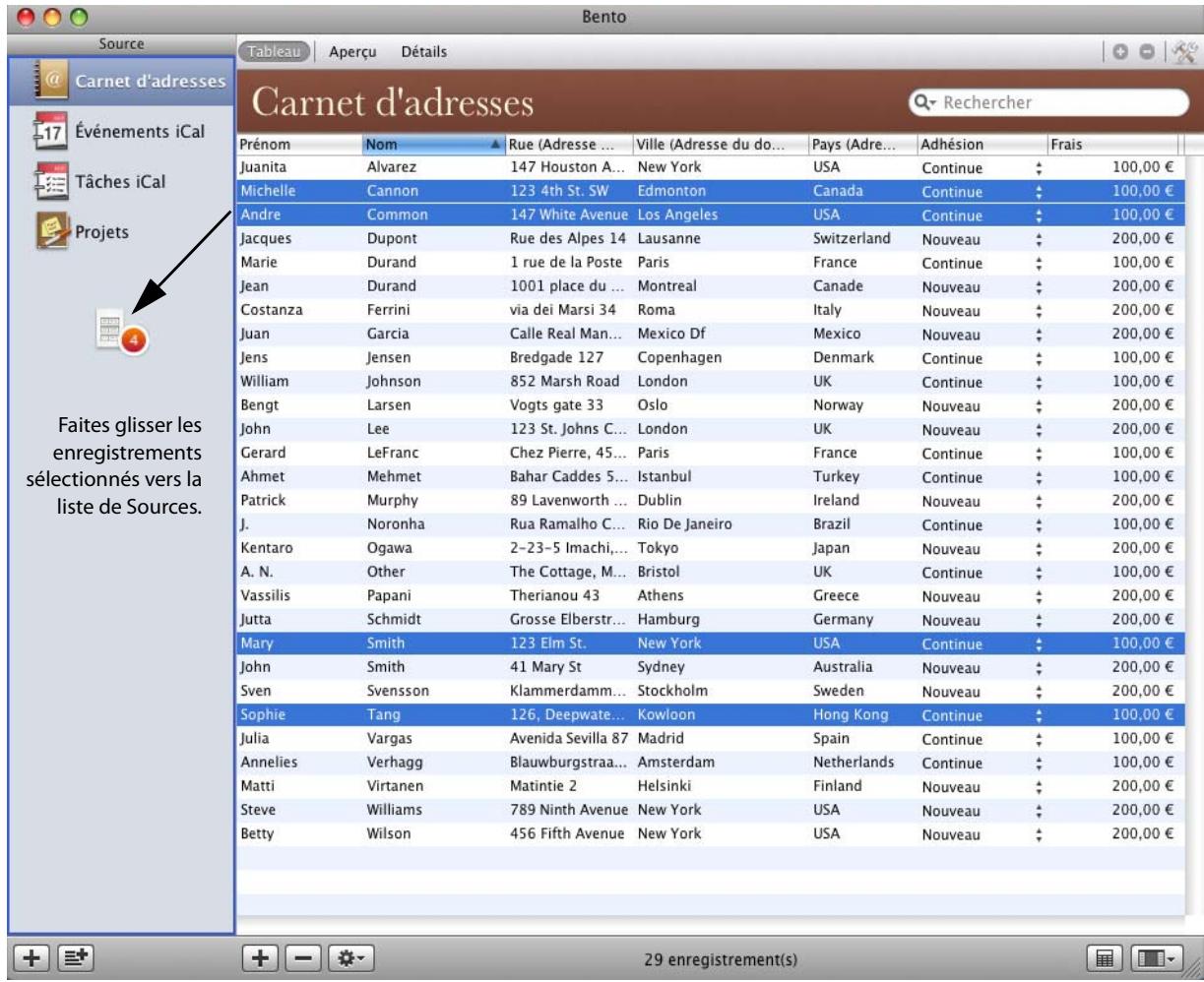This screenshot has height=982, width=1204.
Task: Click the name Juanita in first row
Action: (261, 167)
